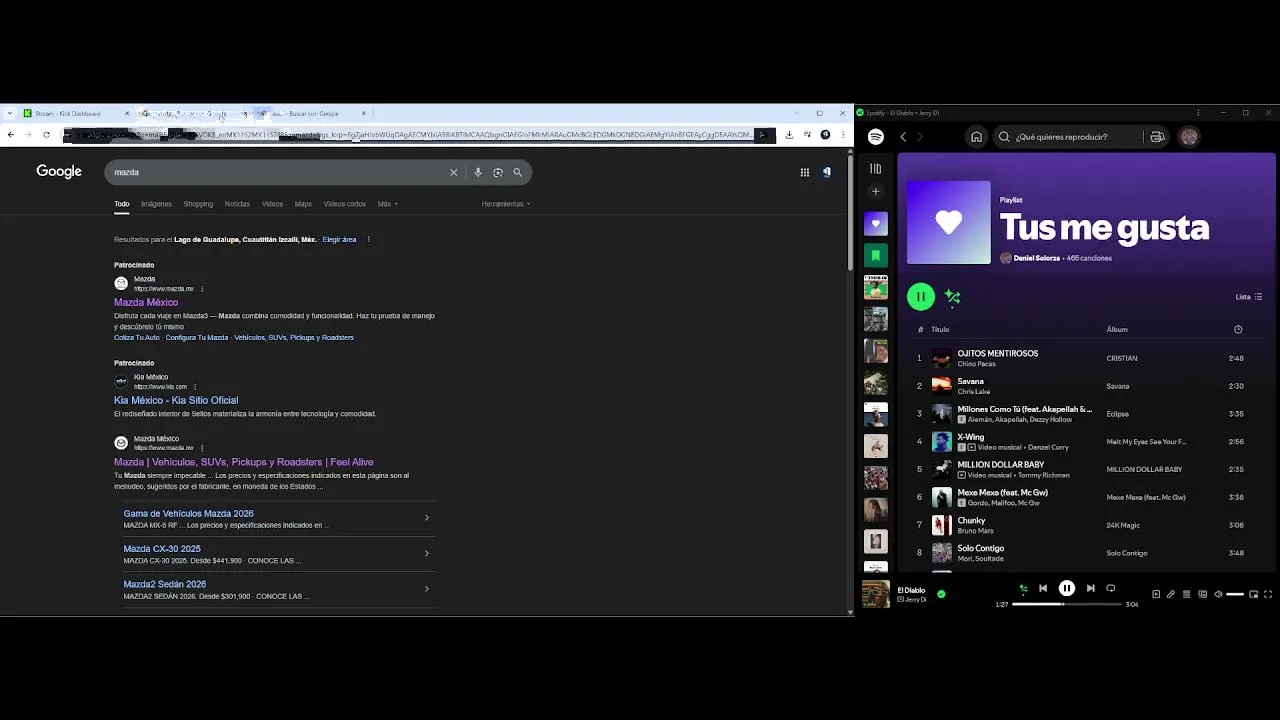Open saved episodes bookmark in sidebar
This screenshot has width=1280, height=720.
[x=876, y=256]
